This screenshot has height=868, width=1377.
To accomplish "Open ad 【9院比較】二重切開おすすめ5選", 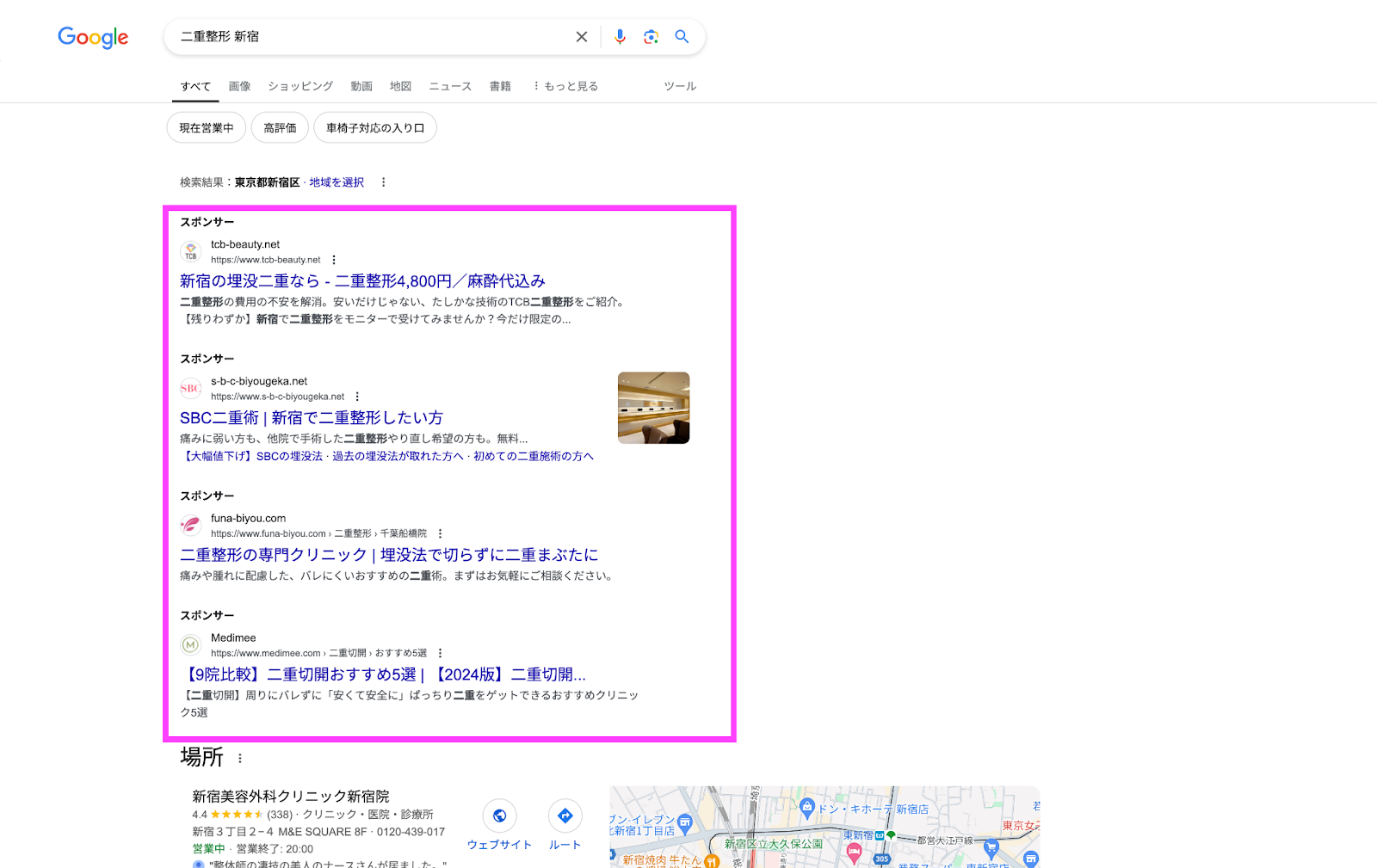I will [383, 674].
